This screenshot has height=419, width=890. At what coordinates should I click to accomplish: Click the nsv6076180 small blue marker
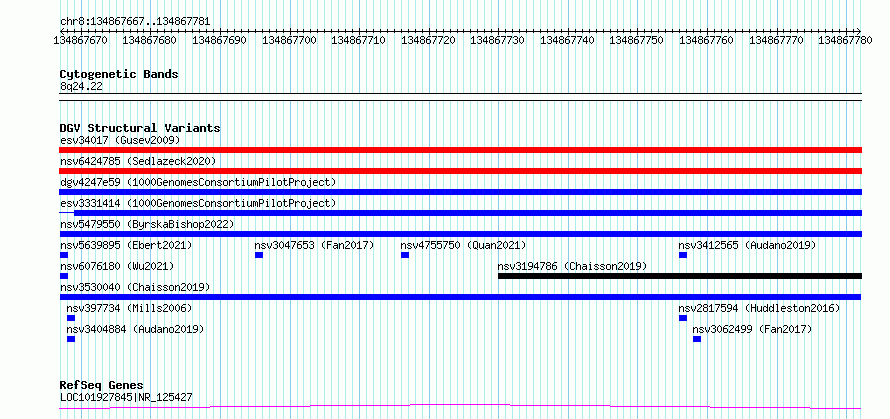pyautogui.click(x=64, y=276)
